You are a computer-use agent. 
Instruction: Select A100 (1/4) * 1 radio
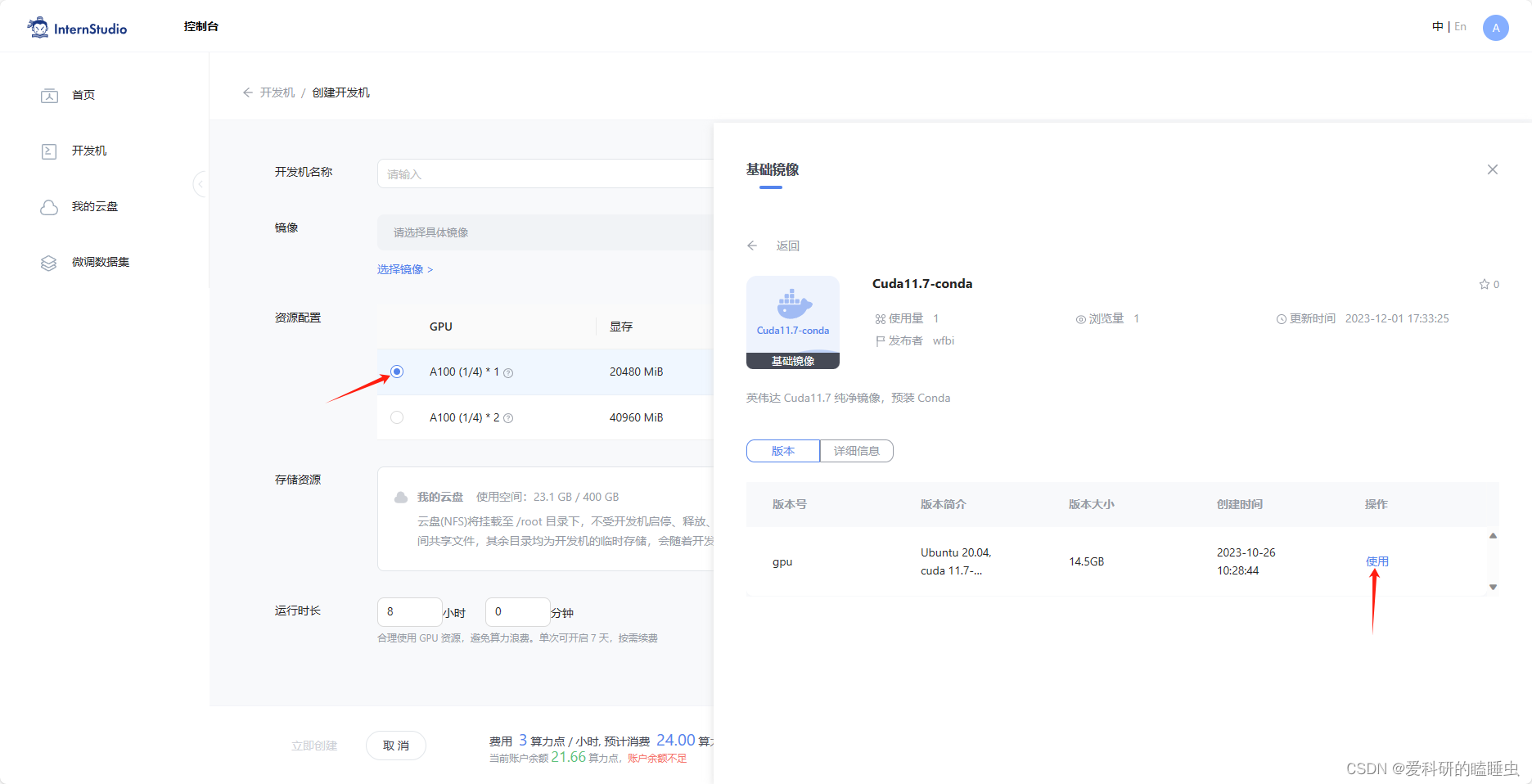pyautogui.click(x=397, y=372)
